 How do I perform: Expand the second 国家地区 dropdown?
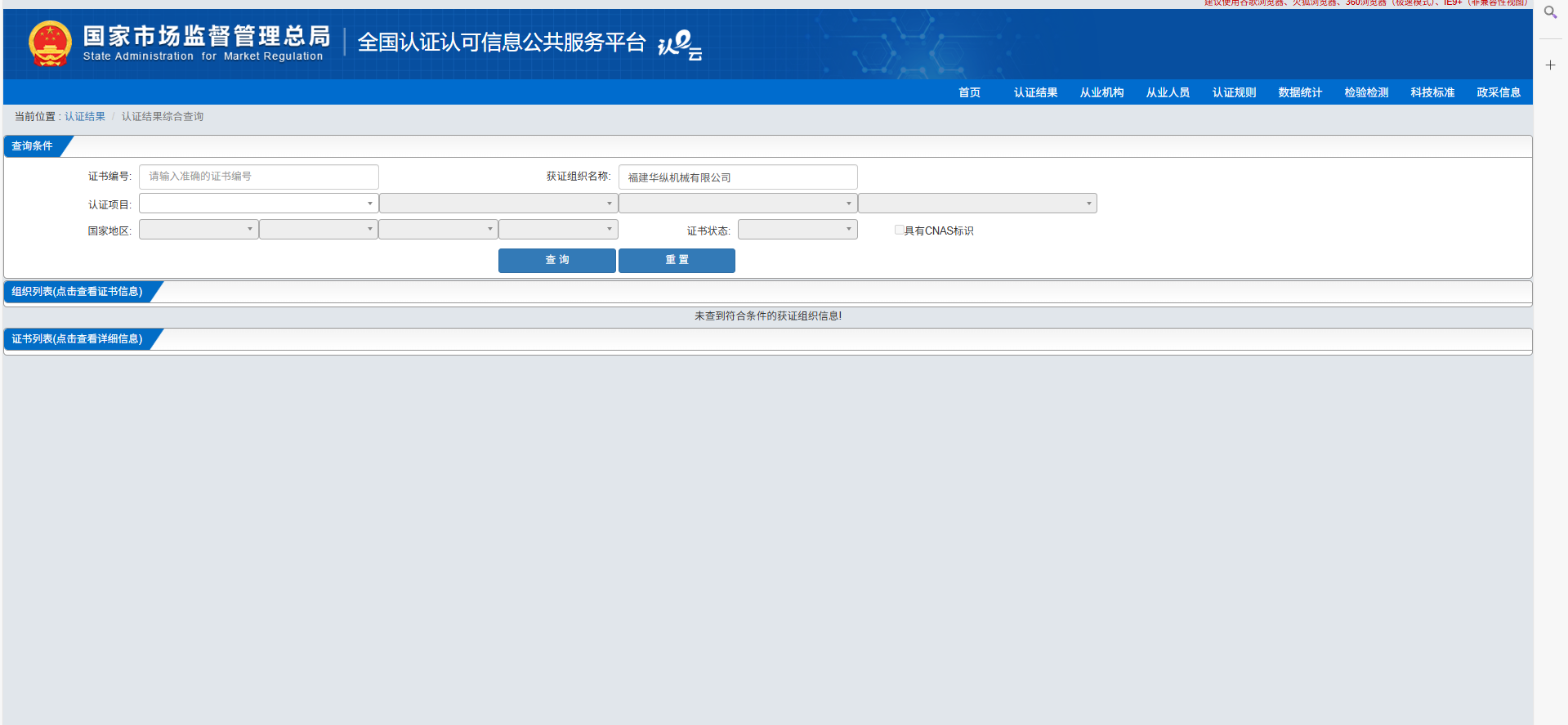[x=319, y=230]
